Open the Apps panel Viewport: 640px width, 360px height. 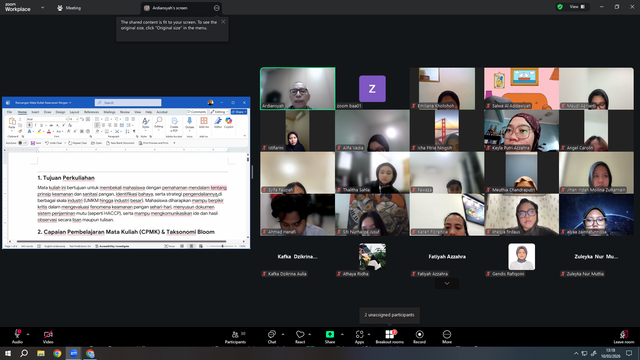[359, 337]
